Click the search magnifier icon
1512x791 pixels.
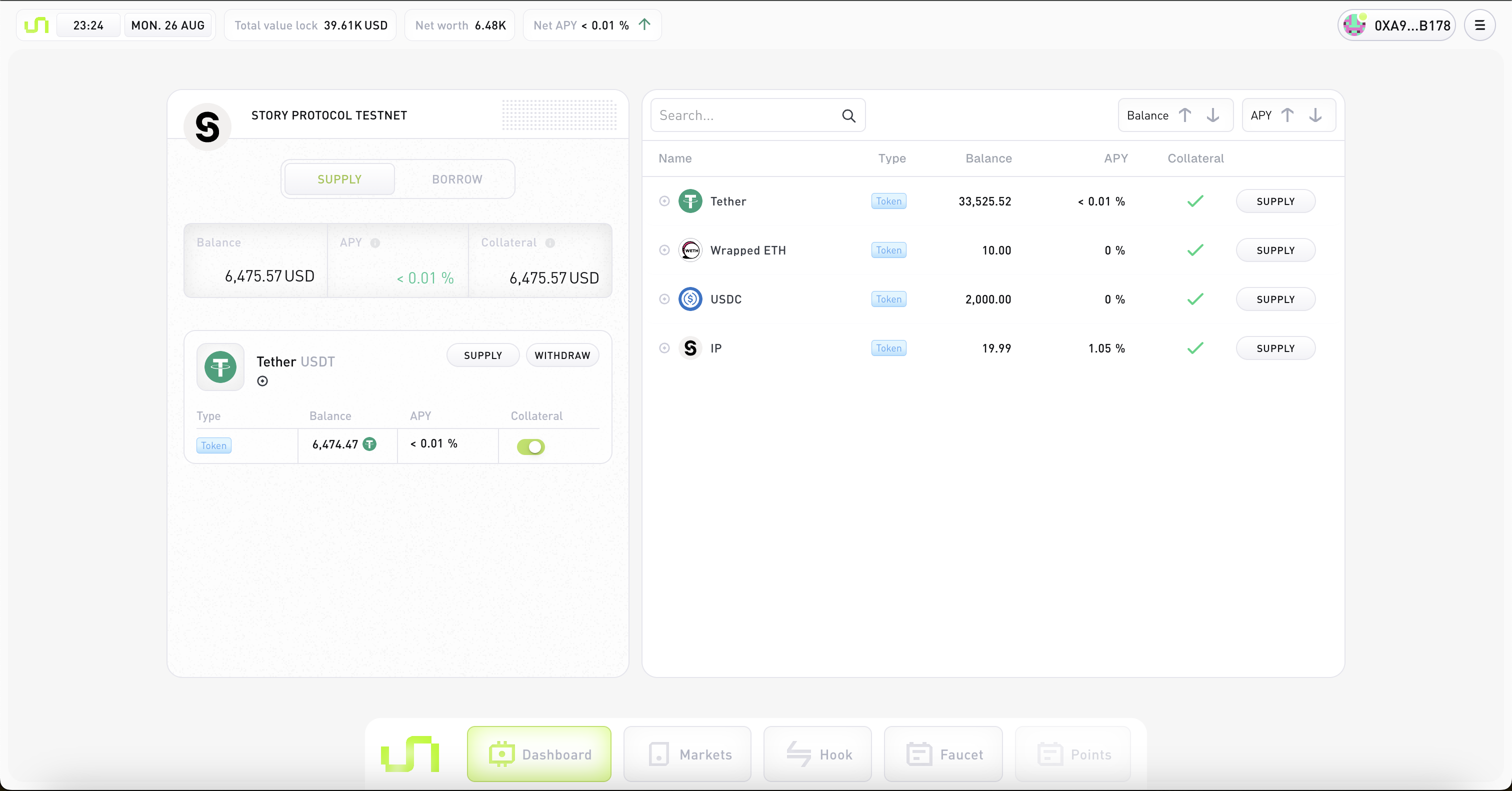[x=848, y=115]
